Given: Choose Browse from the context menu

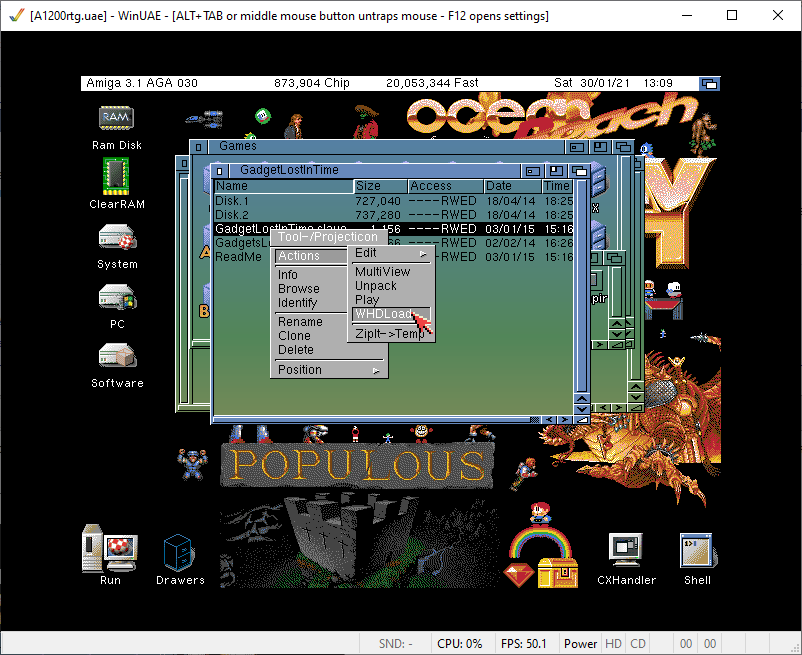Looking at the screenshot, I should pos(311,289).
